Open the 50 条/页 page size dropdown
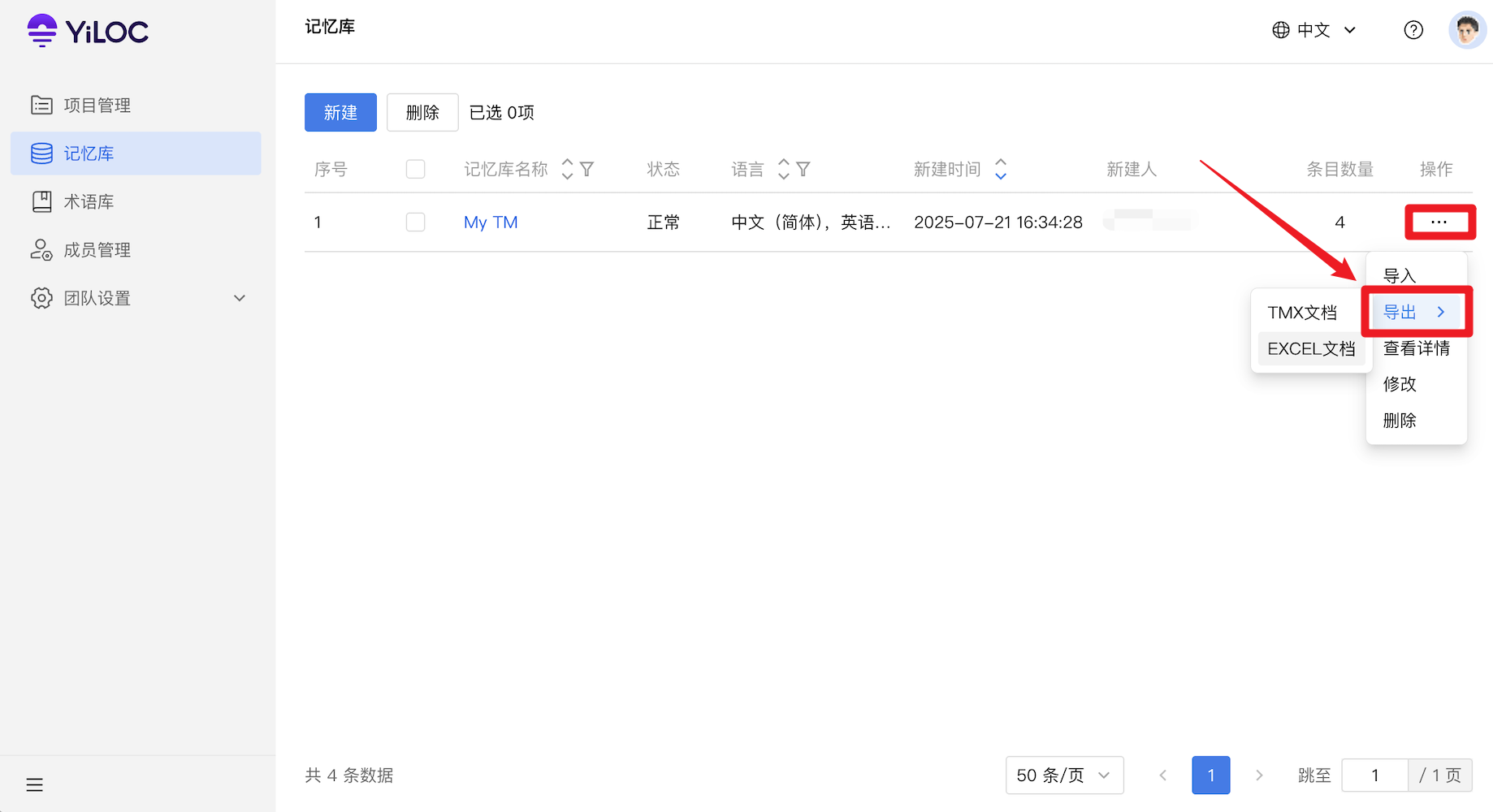This screenshot has height=812, width=1493. (x=1064, y=775)
